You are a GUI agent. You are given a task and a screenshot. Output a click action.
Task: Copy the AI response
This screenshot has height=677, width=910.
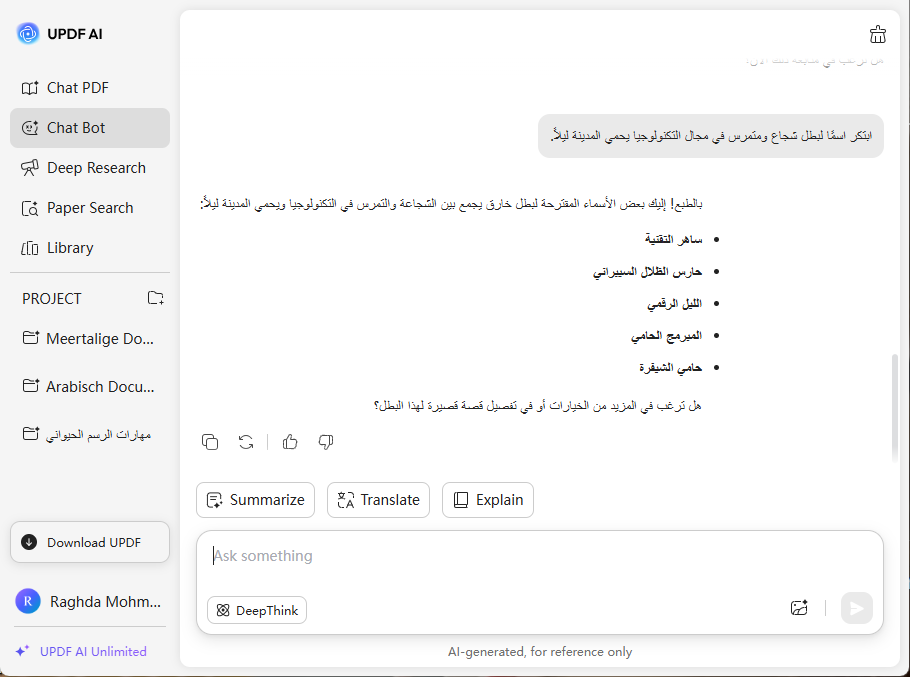[210, 441]
